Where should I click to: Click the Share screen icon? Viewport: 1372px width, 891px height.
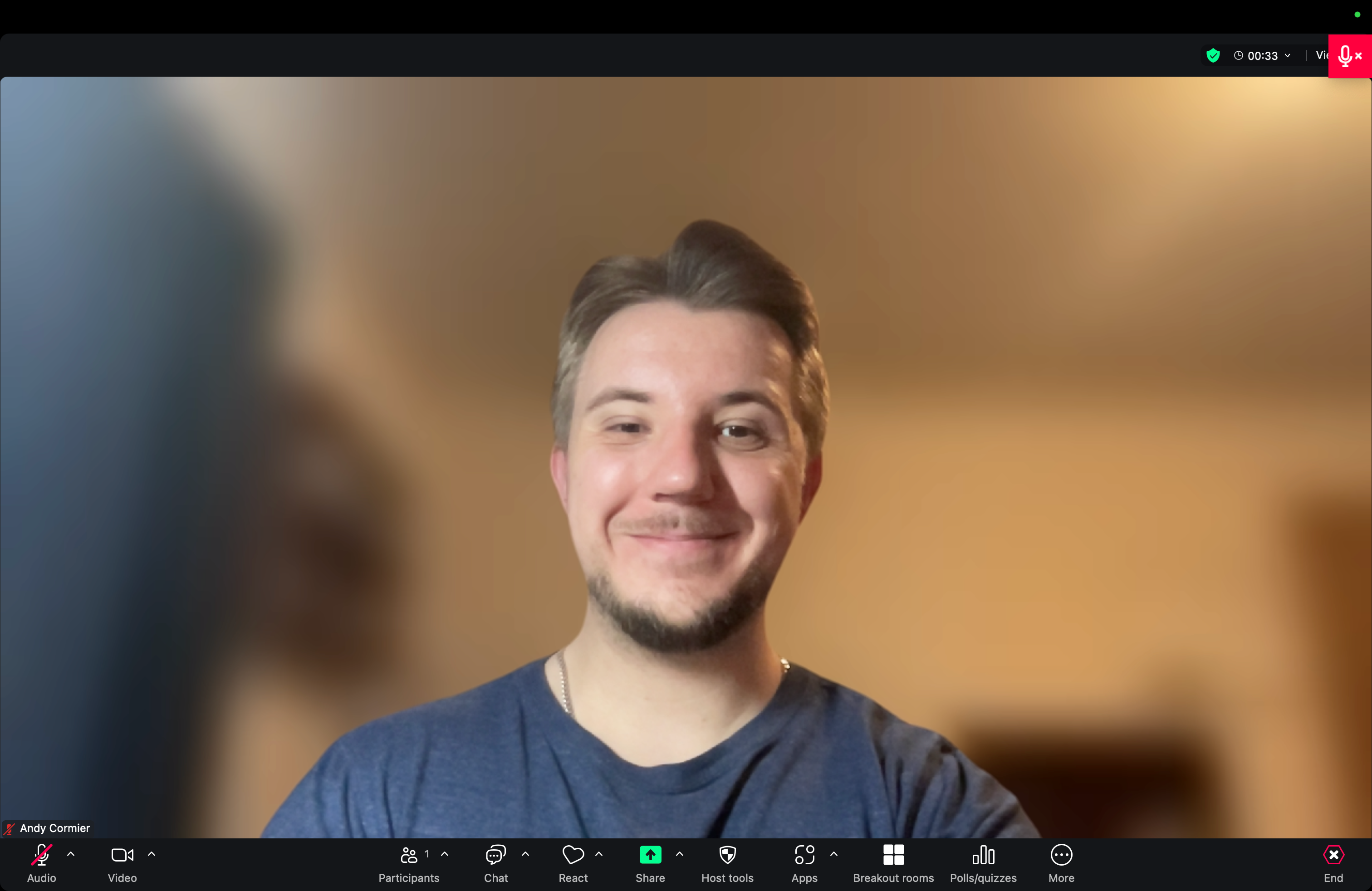(649, 855)
